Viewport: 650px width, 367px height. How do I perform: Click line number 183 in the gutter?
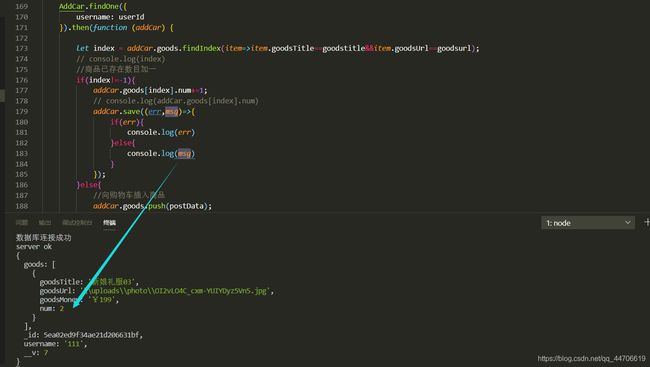pos(22,153)
